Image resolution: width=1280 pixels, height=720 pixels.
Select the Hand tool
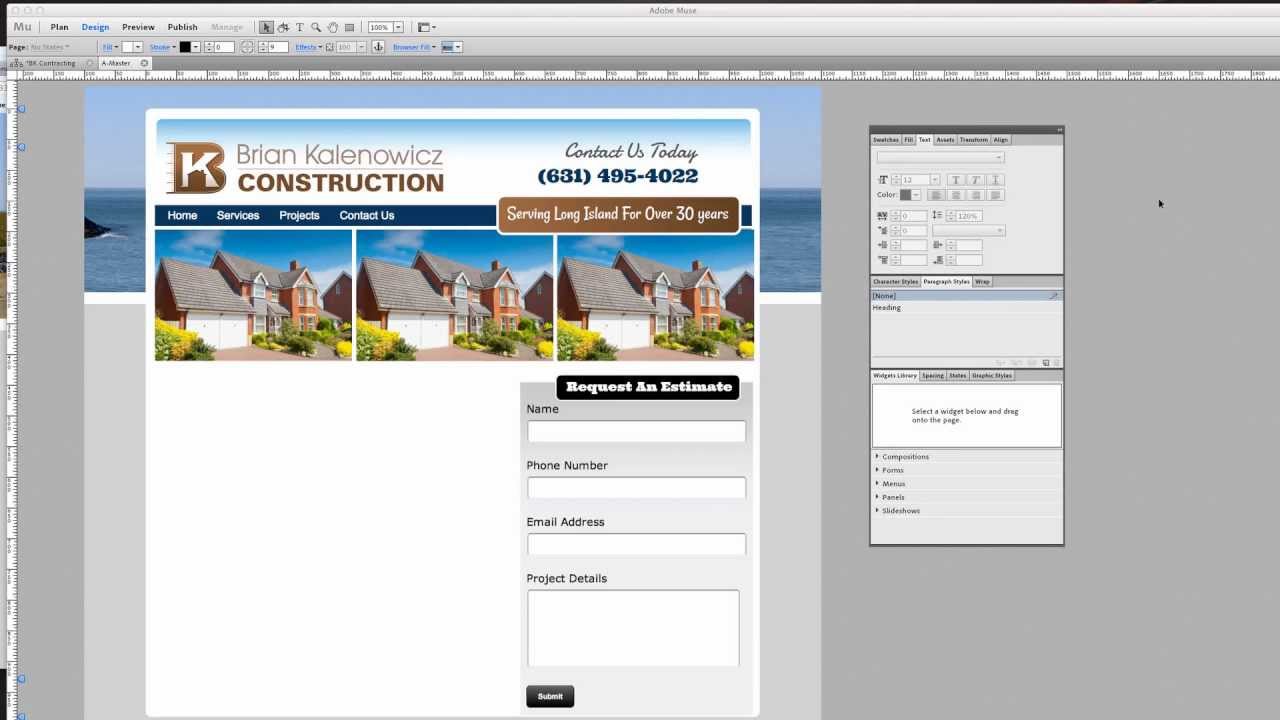[x=332, y=27]
